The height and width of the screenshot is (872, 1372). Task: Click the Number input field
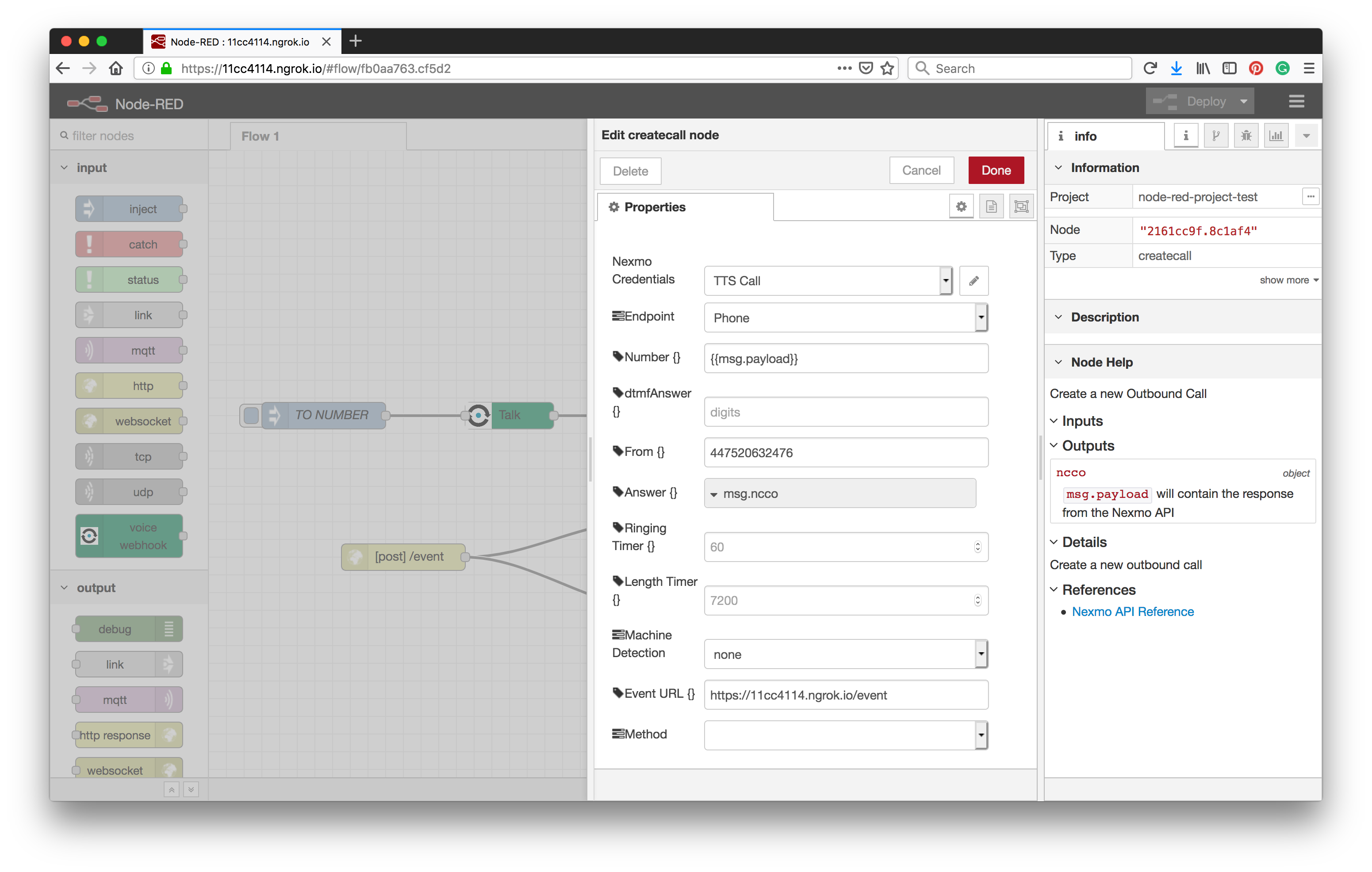[846, 358]
